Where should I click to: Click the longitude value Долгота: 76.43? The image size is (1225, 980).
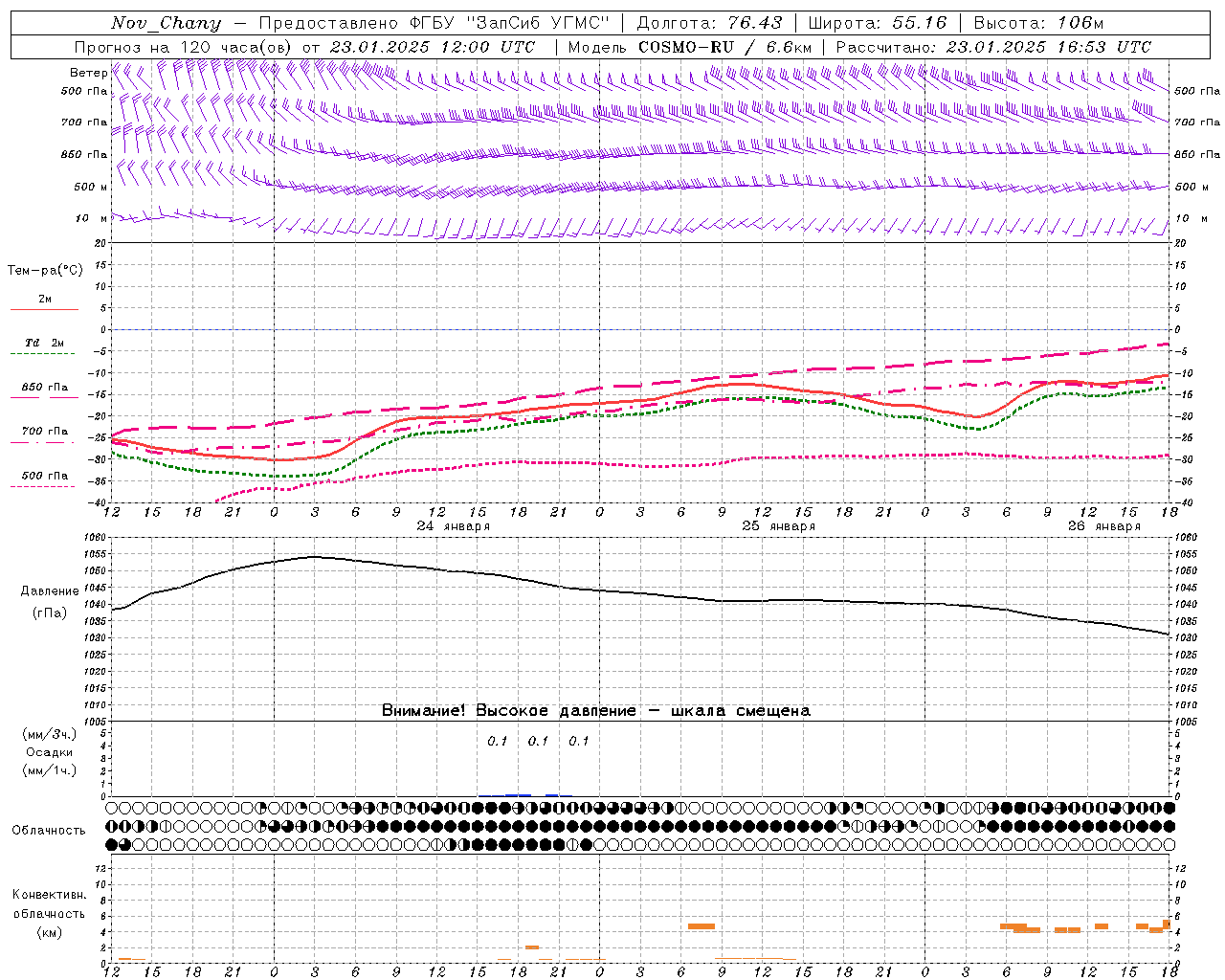click(709, 23)
